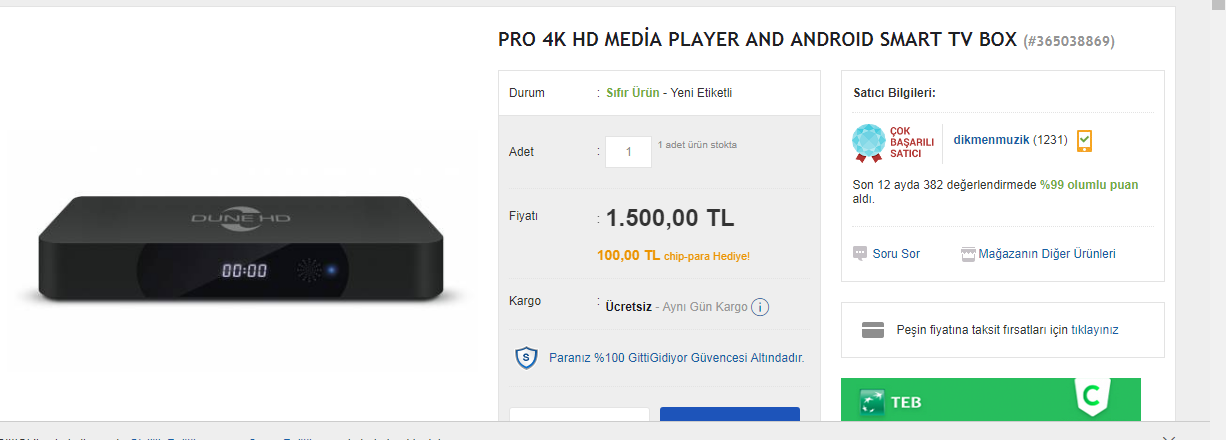Click the credit card installment icon
The height and width of the screenshot is (440, 1226).
pos(872,329)
